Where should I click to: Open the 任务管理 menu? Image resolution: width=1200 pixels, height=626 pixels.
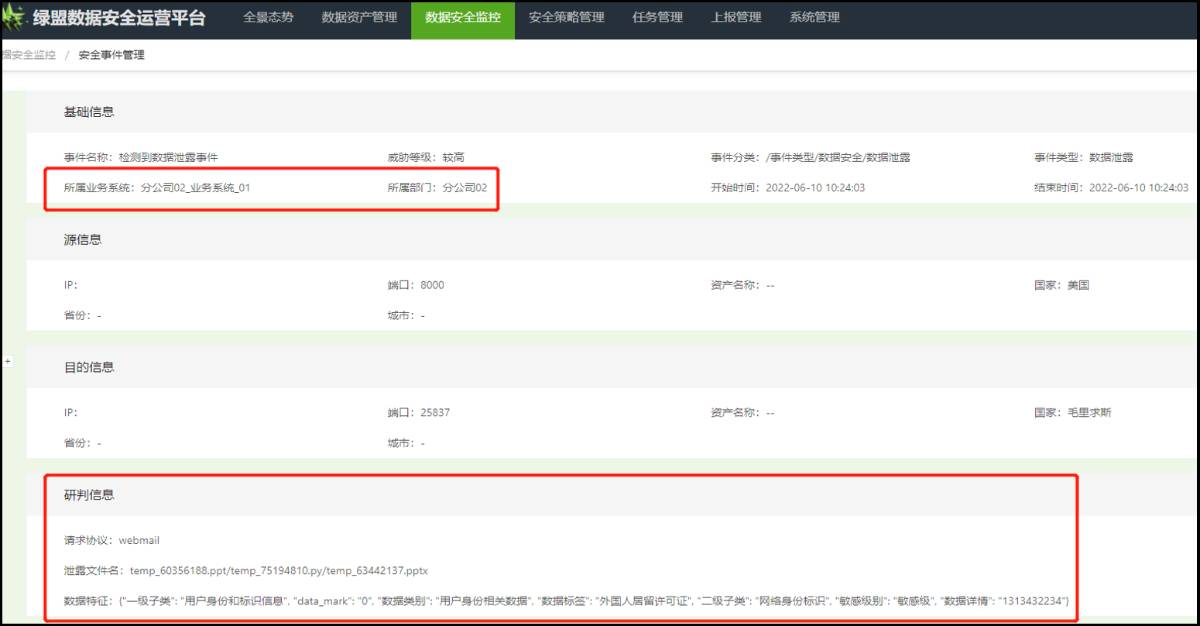[x=658, y=18]
